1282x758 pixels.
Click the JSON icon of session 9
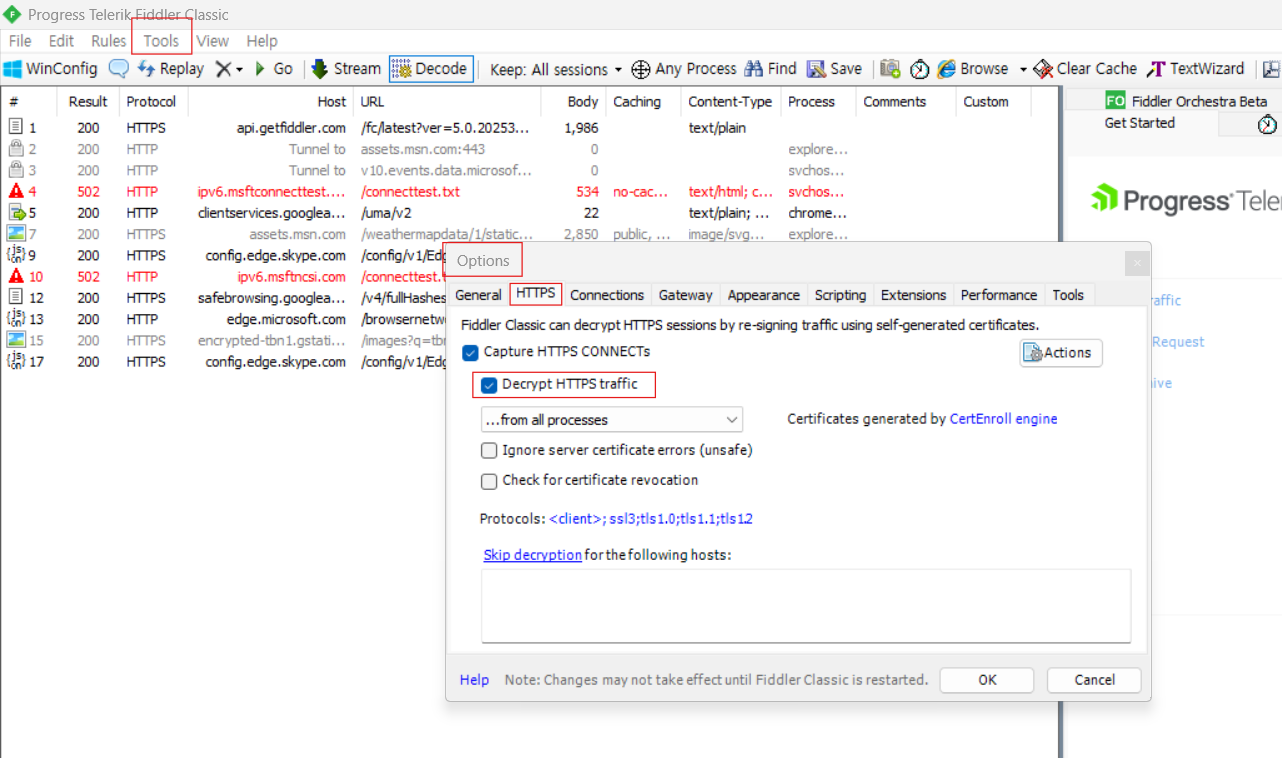[x=16, y=255]
